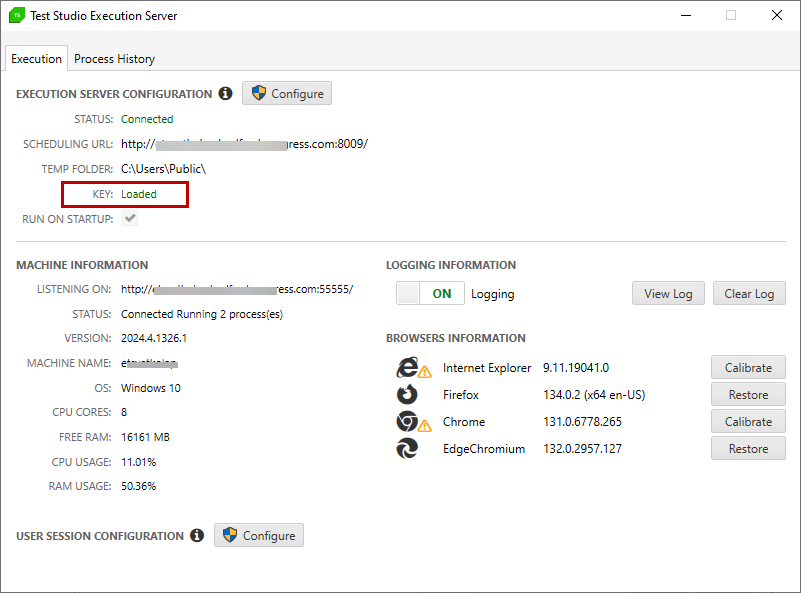The width and height of the screenshot is (801, 593).
Task: Select Firefox version 134.0.2 (x64 en-US)
Action: (594, 395)
